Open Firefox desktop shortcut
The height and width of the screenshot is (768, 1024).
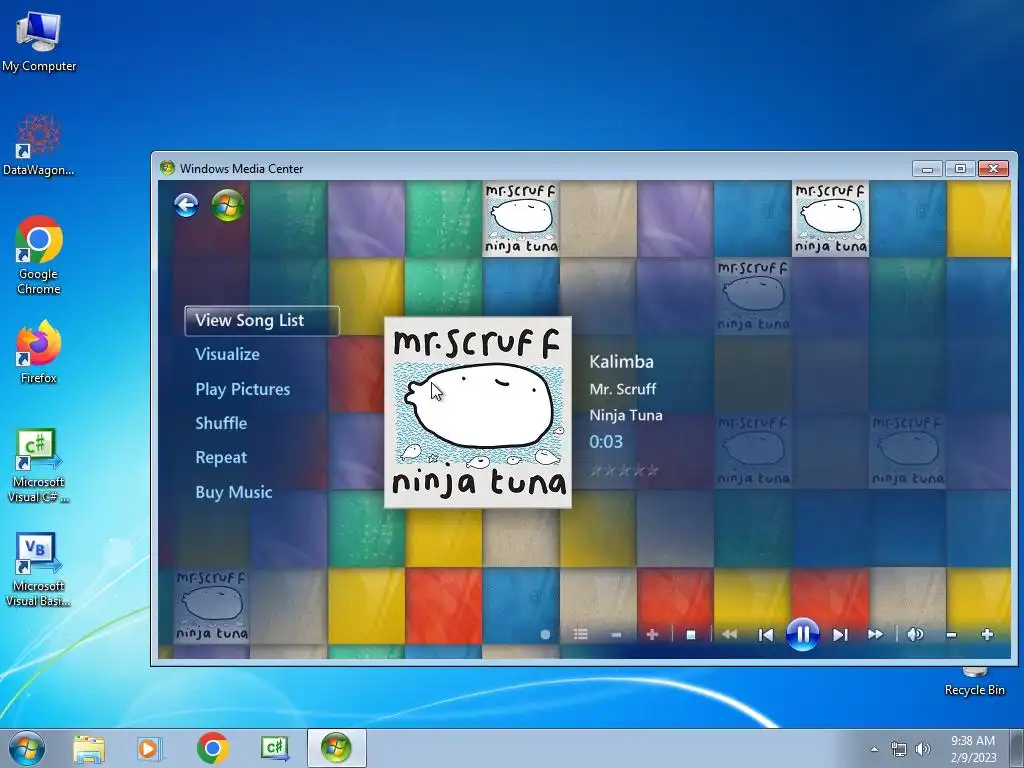tap(39, 351)
